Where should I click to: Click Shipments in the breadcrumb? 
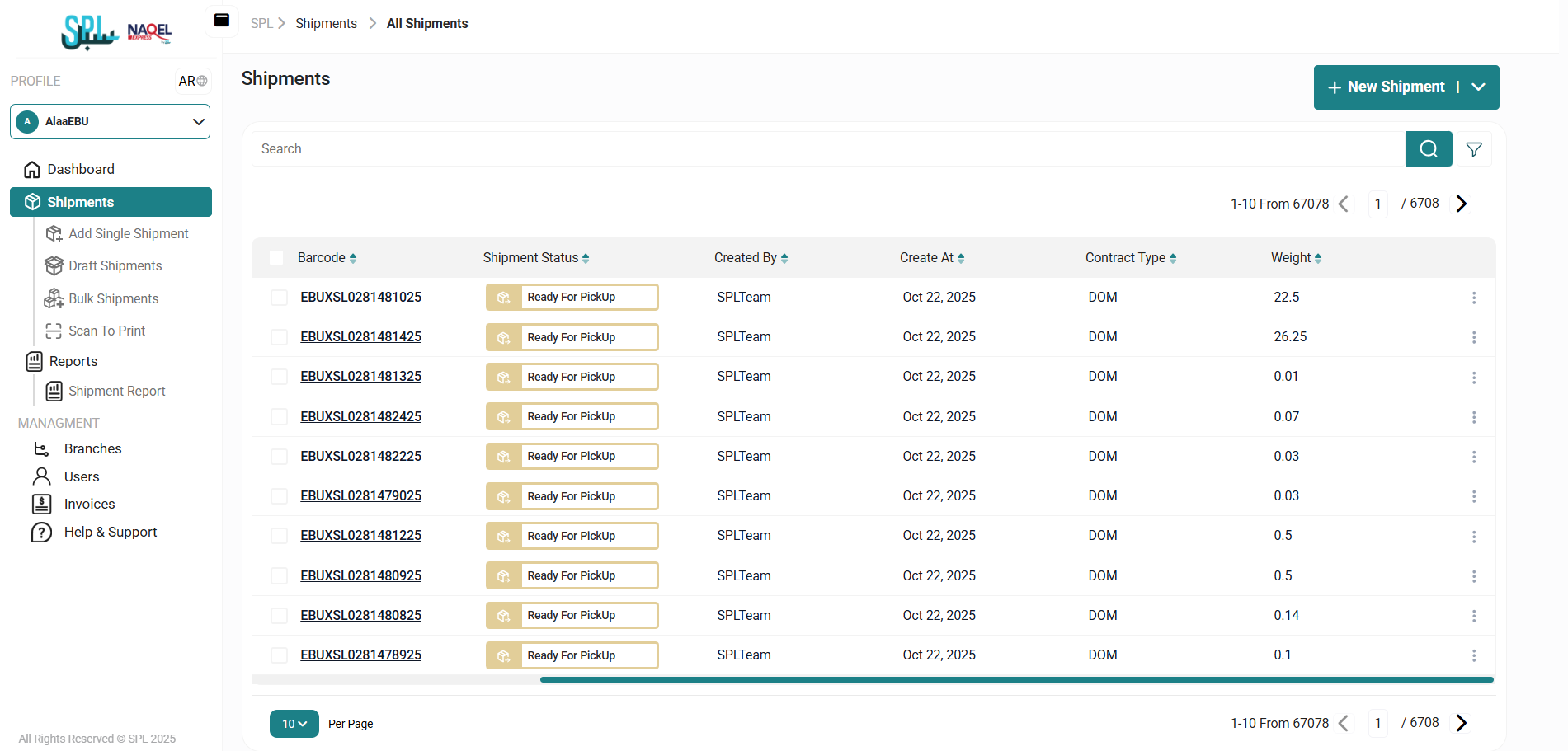(326, 23)
